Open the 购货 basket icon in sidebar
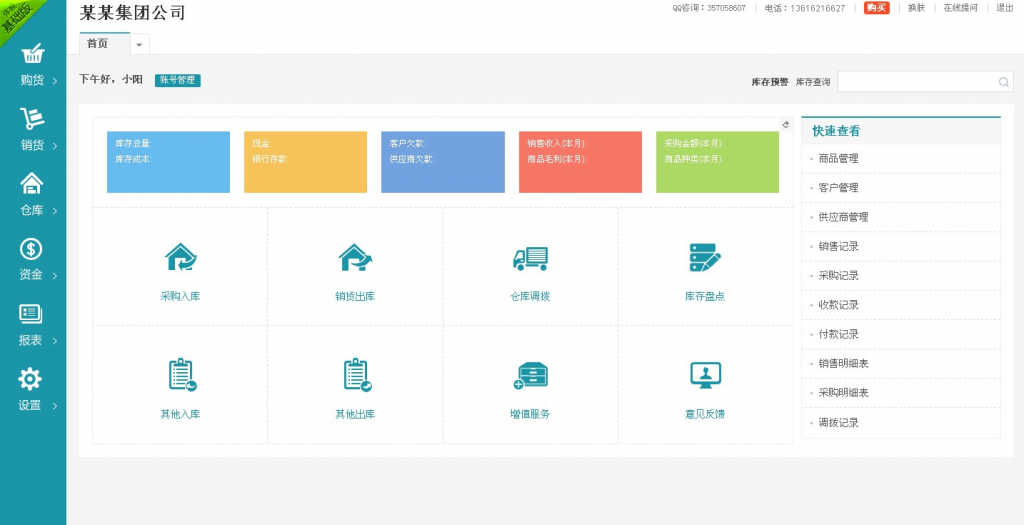1024x525 pixels. pos(33,54)
